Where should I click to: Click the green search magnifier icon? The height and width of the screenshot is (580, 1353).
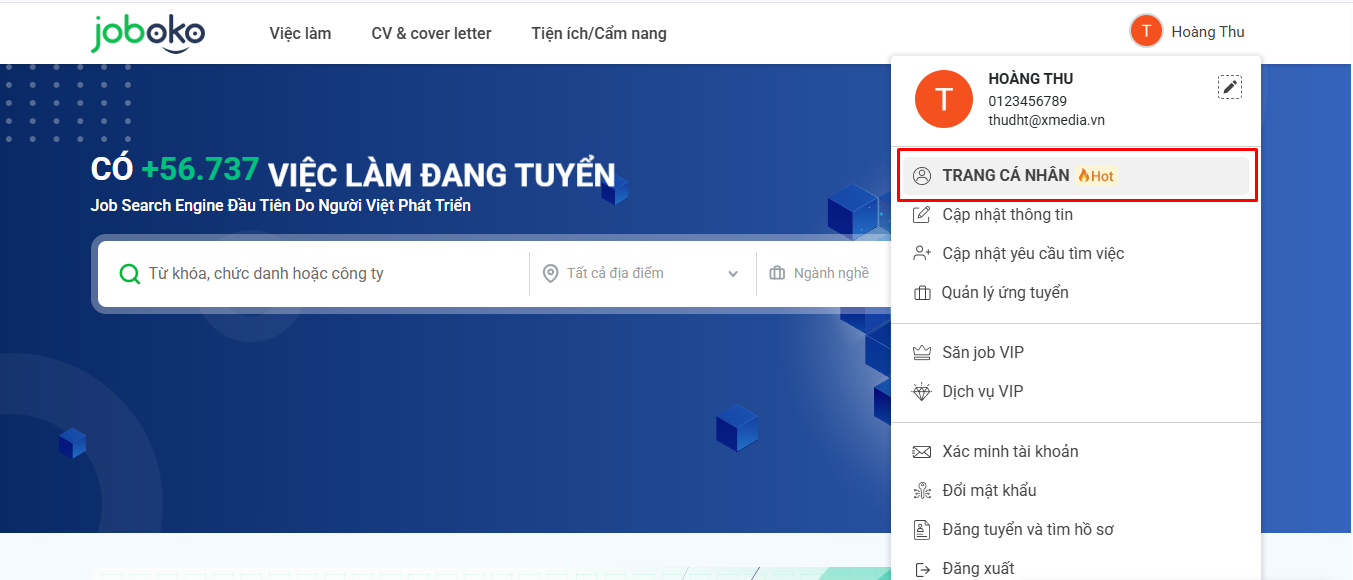(x=130, y=274)
